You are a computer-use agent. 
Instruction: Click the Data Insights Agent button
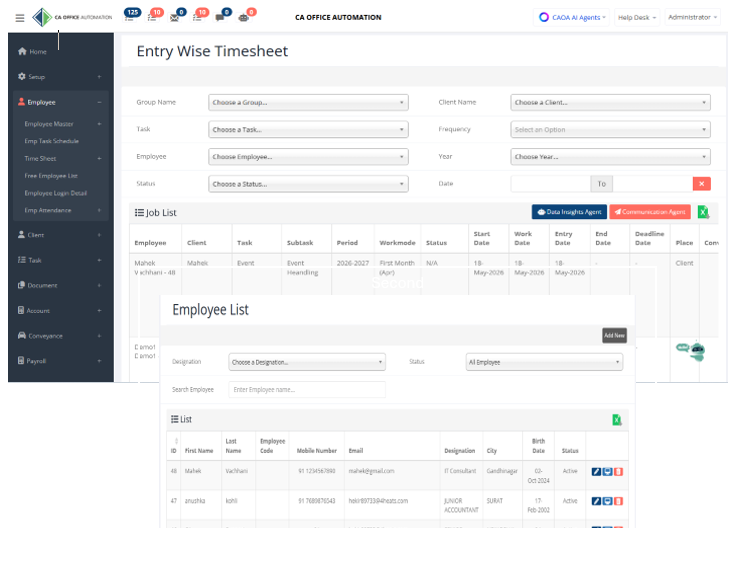569,212
